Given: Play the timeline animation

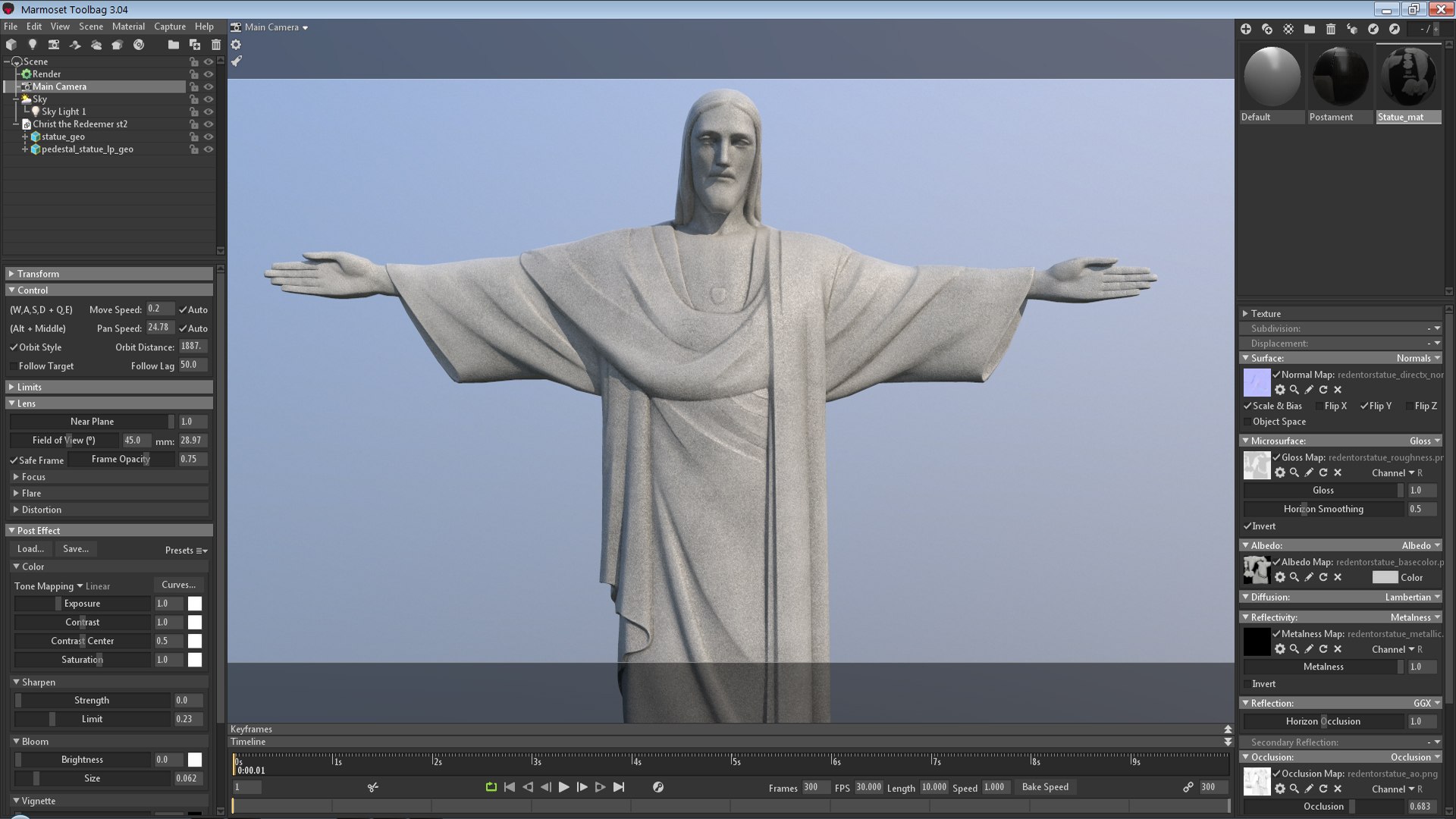Looking at the screenshot, I should tap(563, 787).
